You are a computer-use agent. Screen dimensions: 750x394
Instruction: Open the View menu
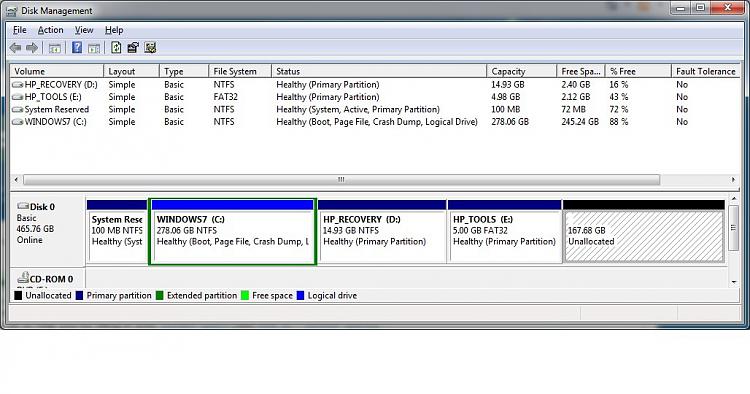pyautogui.click(x=84, y=30)
